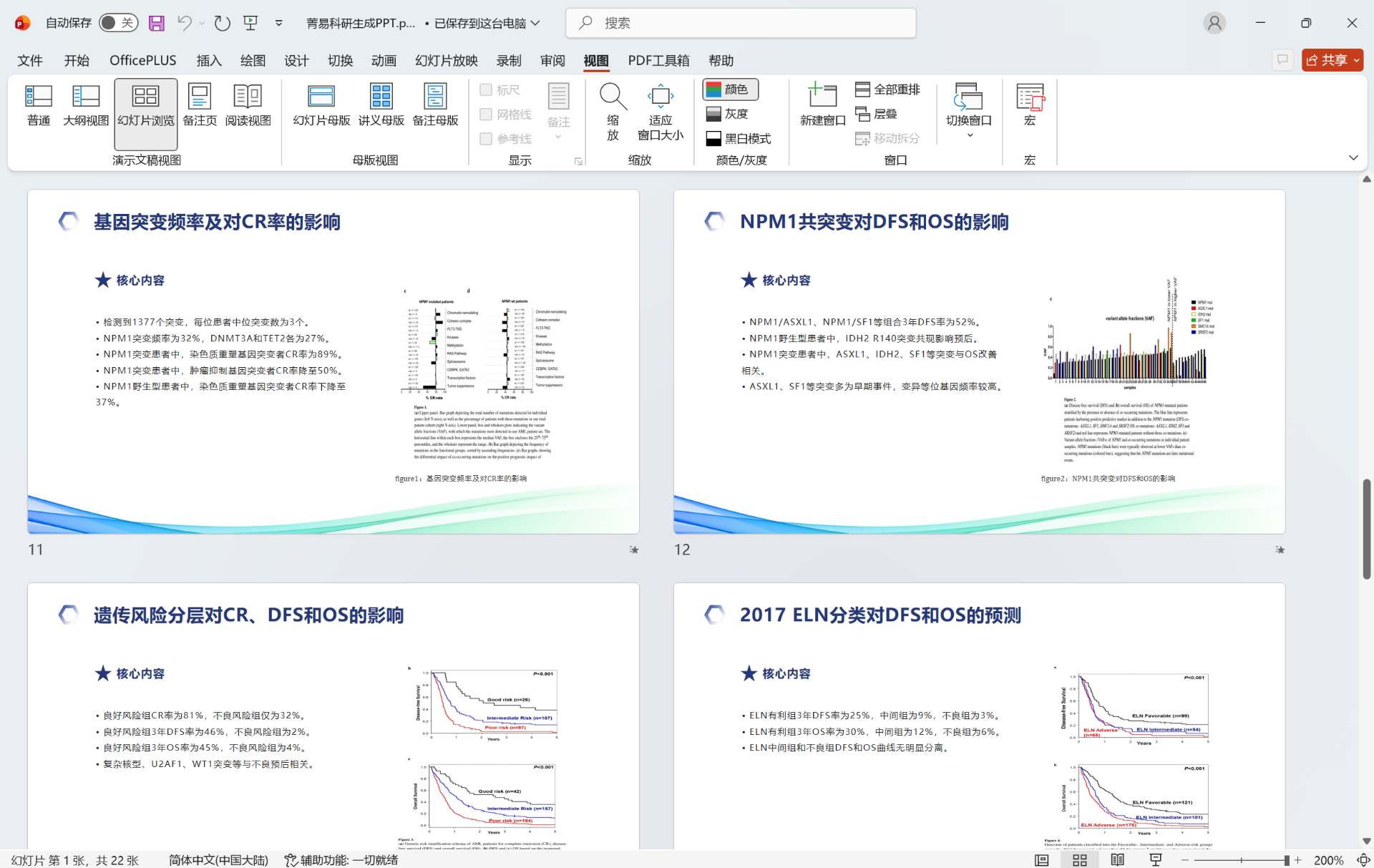Open Handout Master (讲义母版) view

(381, 105)
